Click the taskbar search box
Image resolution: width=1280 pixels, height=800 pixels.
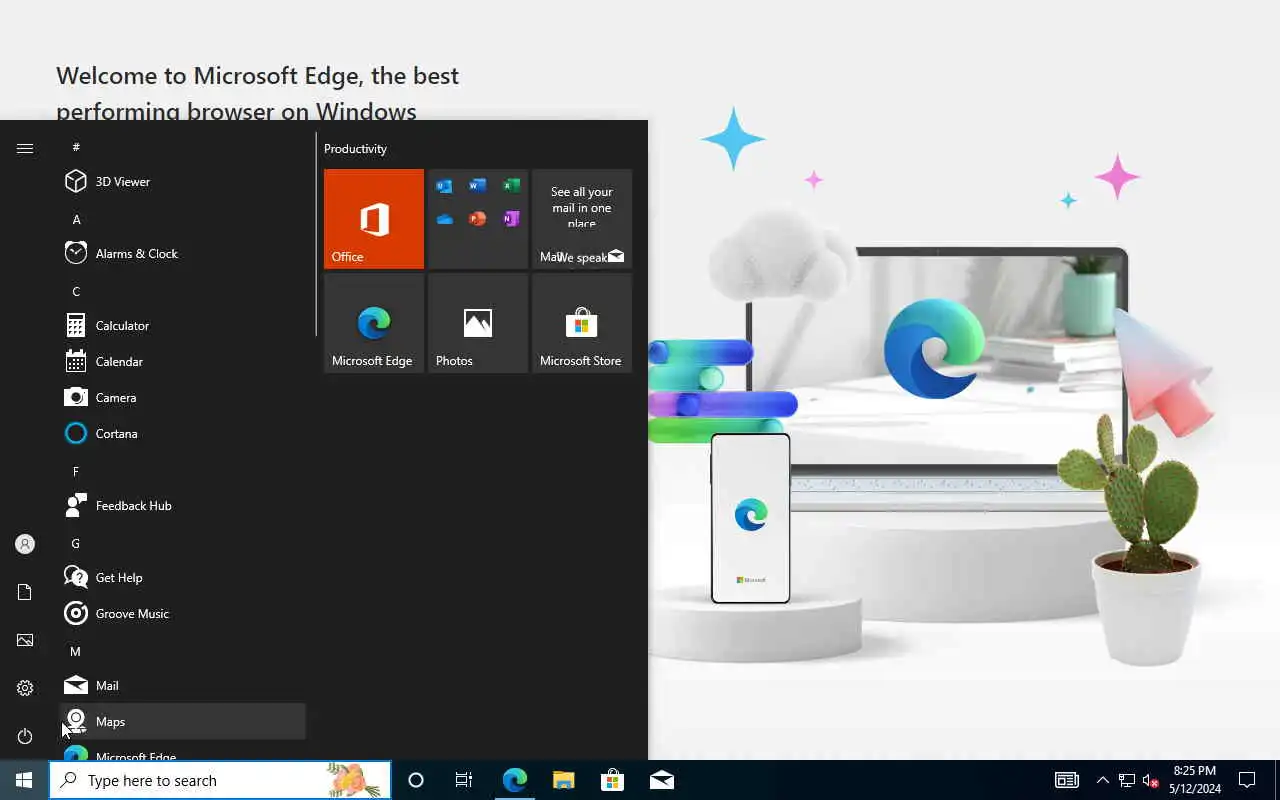point(220,780)
